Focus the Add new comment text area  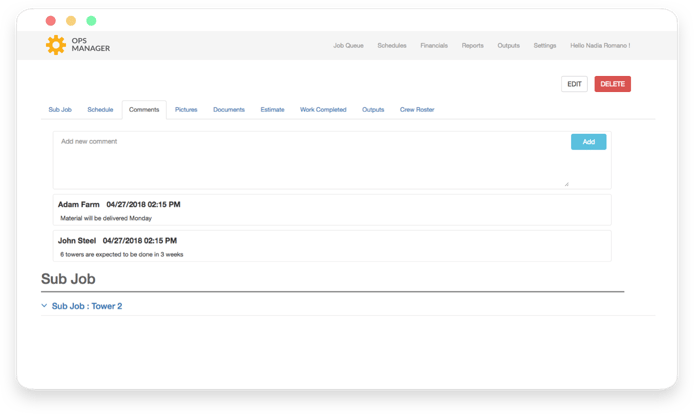pos(312,160)
